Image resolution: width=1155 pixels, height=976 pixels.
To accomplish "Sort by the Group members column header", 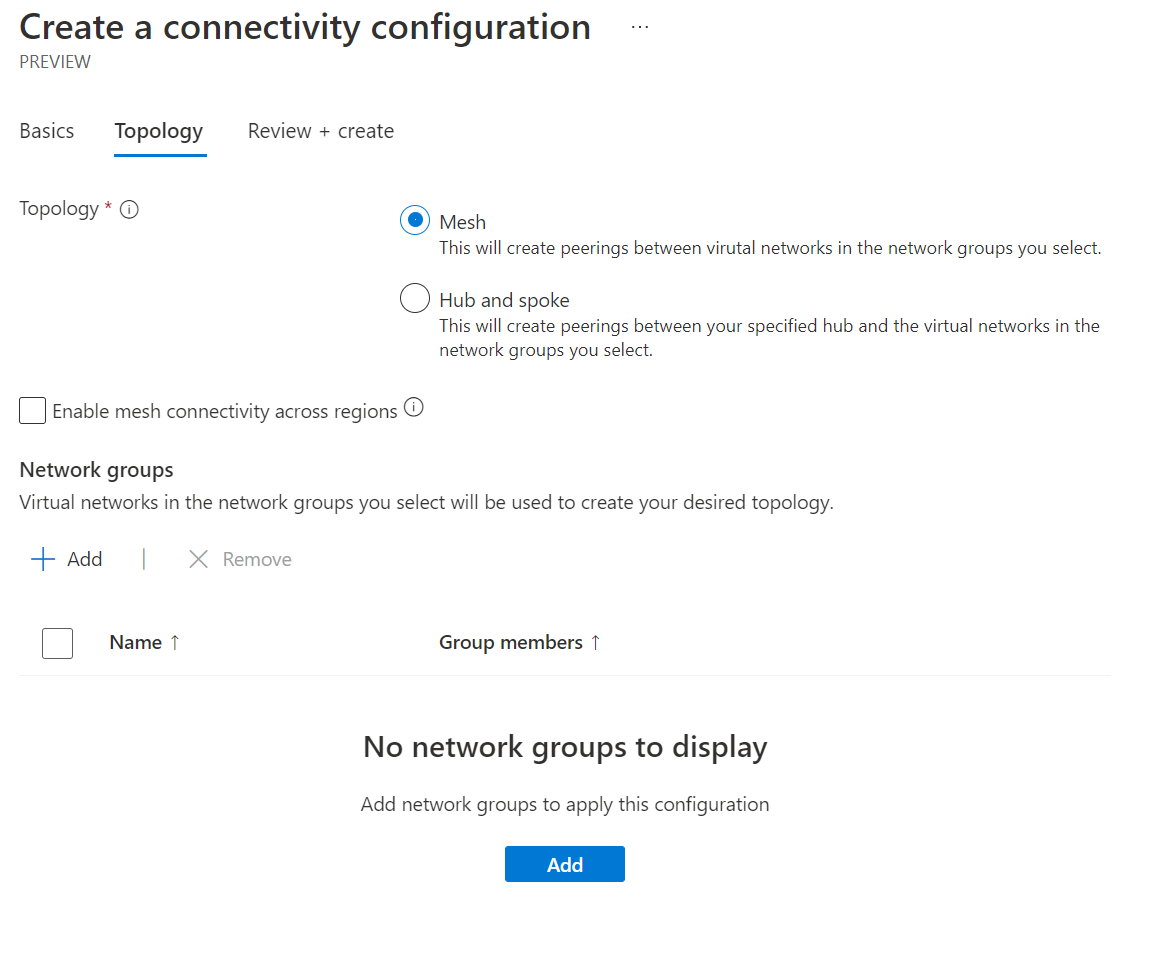I will pyautogui.click(x=511, y=643).
